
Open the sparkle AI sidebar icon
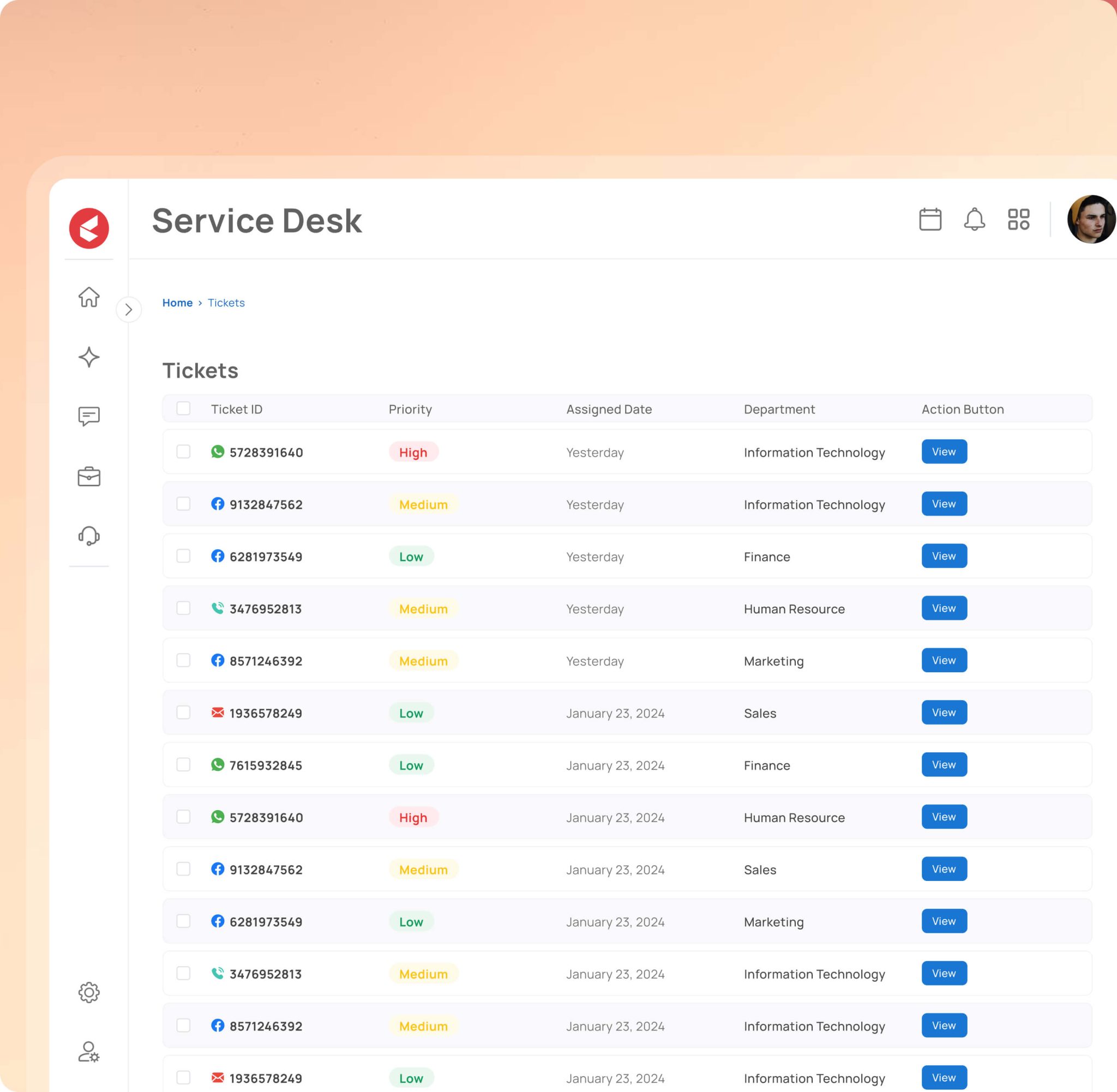[89, 357]
